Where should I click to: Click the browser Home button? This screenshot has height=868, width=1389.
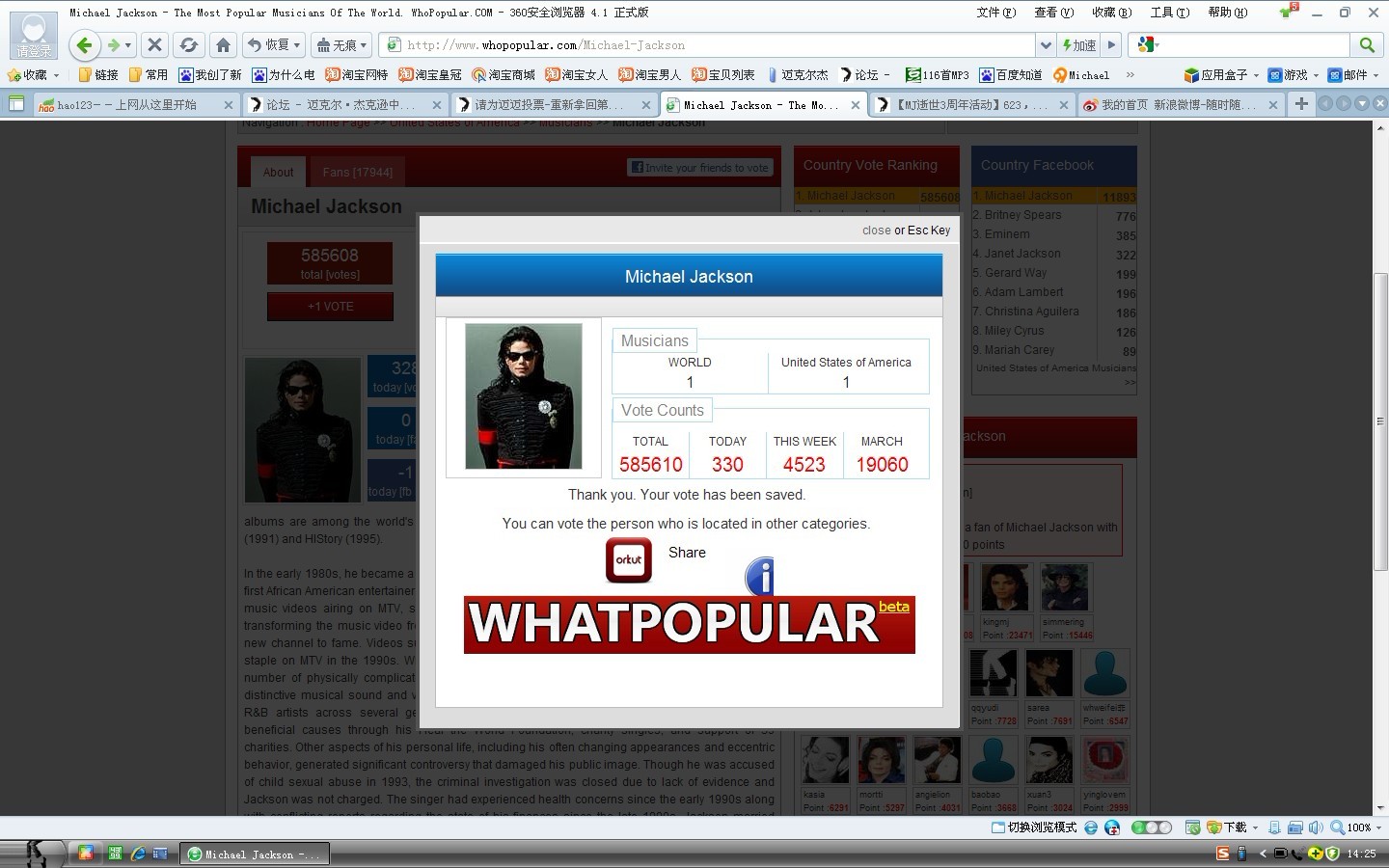coord(223,45)
